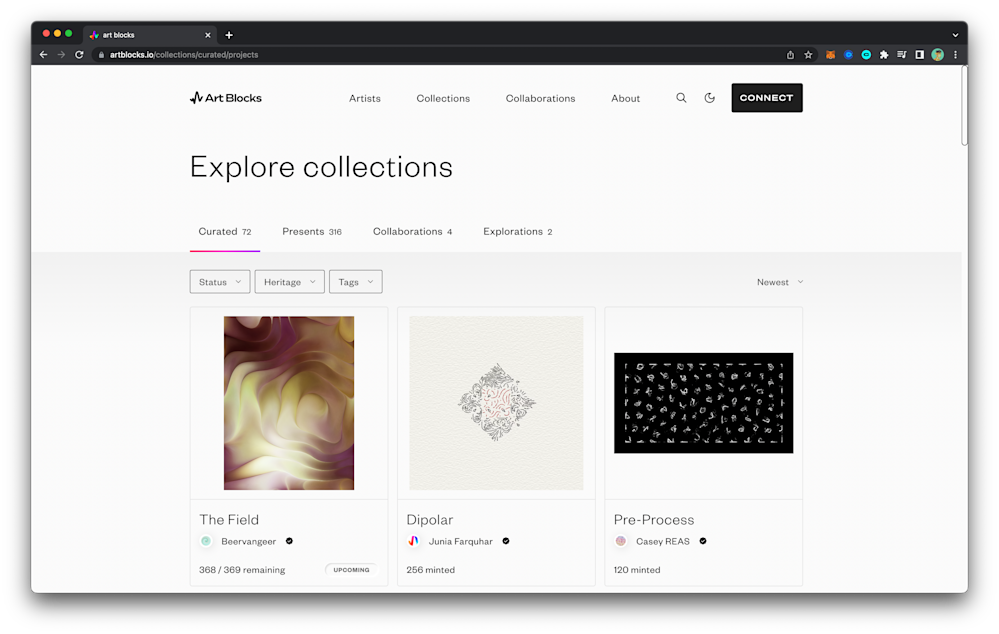
Task: Click Beervangeer's verified badge
Action: coord(289,541)
